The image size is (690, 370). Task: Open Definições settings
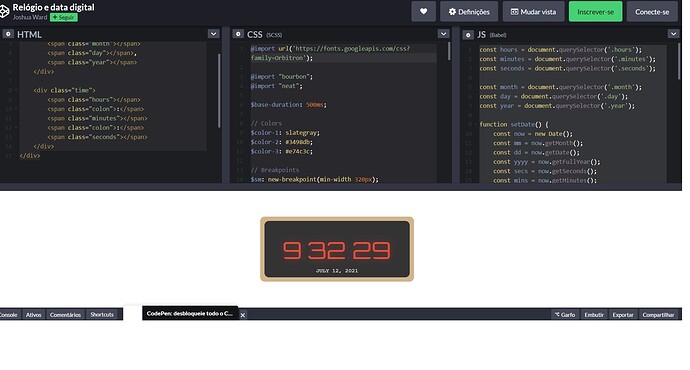pos(469,11)
